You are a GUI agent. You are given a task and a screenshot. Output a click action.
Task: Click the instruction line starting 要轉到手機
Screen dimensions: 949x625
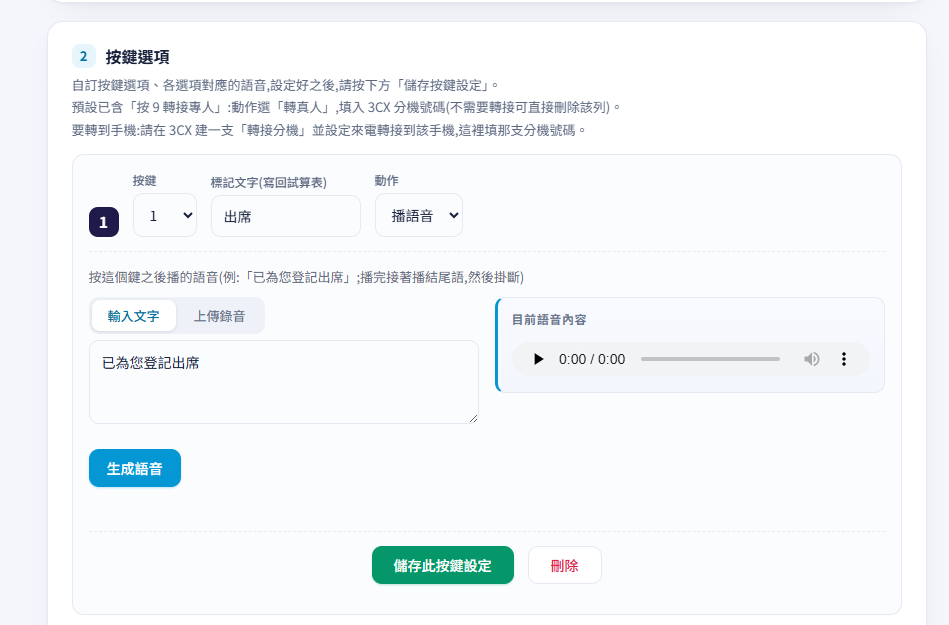pos(329,130)
